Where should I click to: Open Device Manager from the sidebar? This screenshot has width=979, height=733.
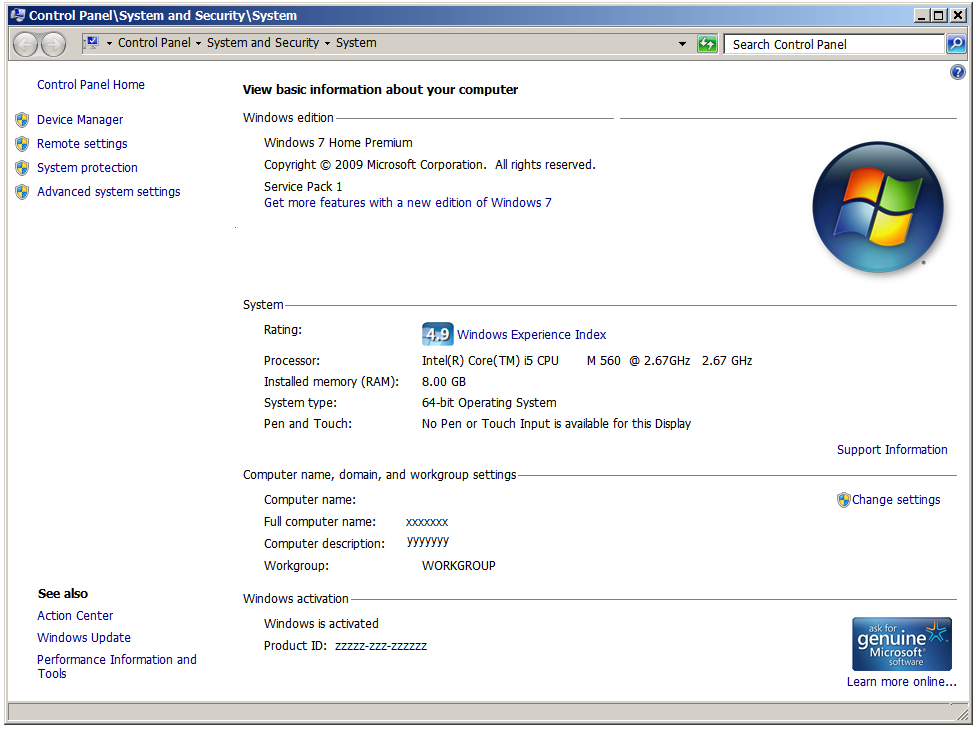click(80, 120)
